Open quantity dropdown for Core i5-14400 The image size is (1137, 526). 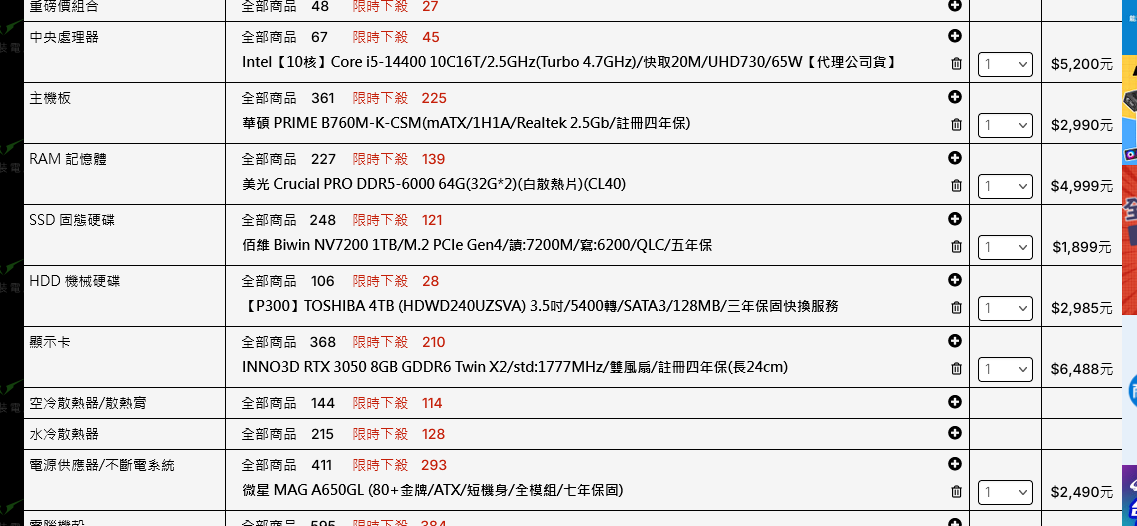(x=1005, y=64)
